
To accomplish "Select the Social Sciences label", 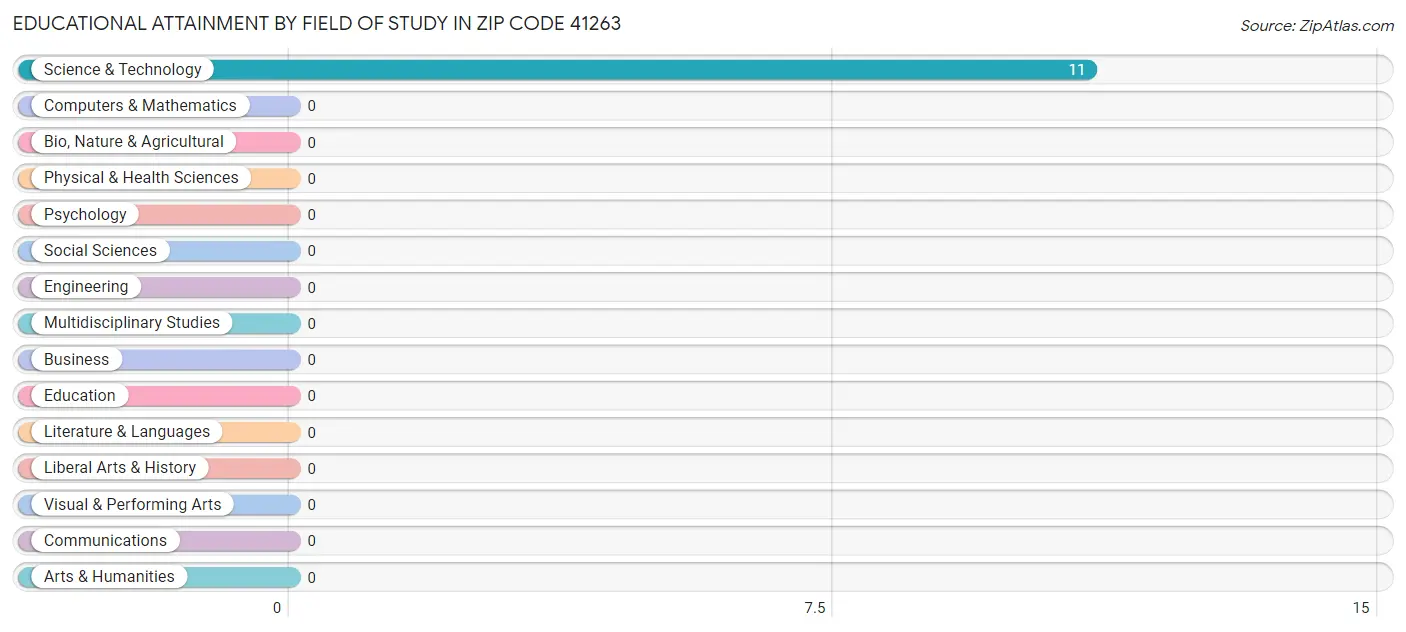I will [100, 250].
